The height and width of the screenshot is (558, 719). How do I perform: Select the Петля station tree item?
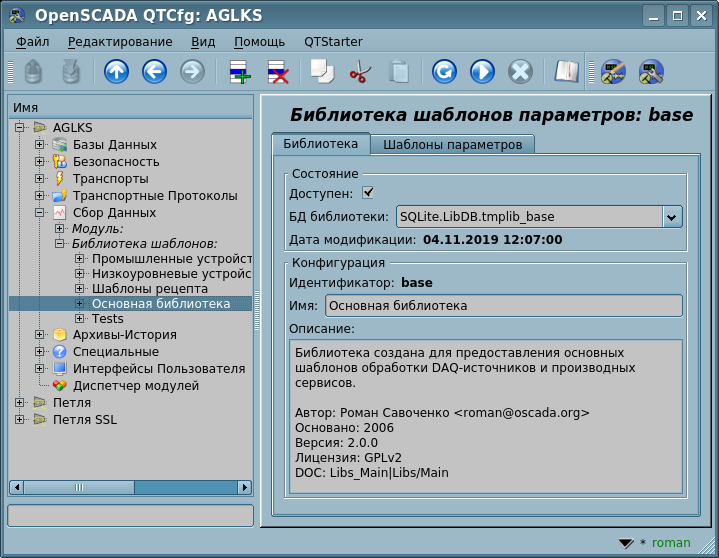point(72,403)
